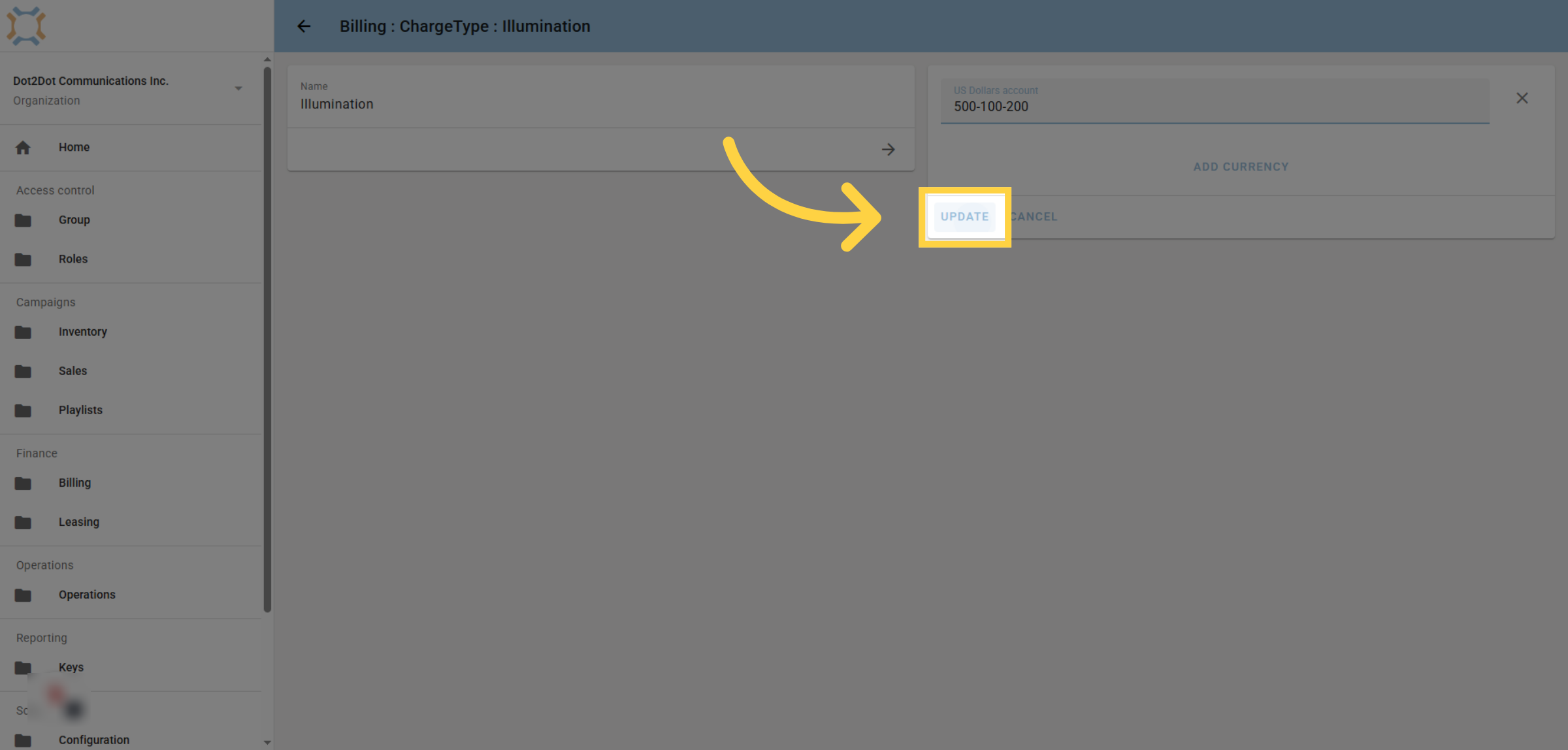The width and height of the screenshot is (1568, 750).
Task: Click the Billing : ChargeType : Illumination title
Action: pyautogui.click(x=465, y=26)
